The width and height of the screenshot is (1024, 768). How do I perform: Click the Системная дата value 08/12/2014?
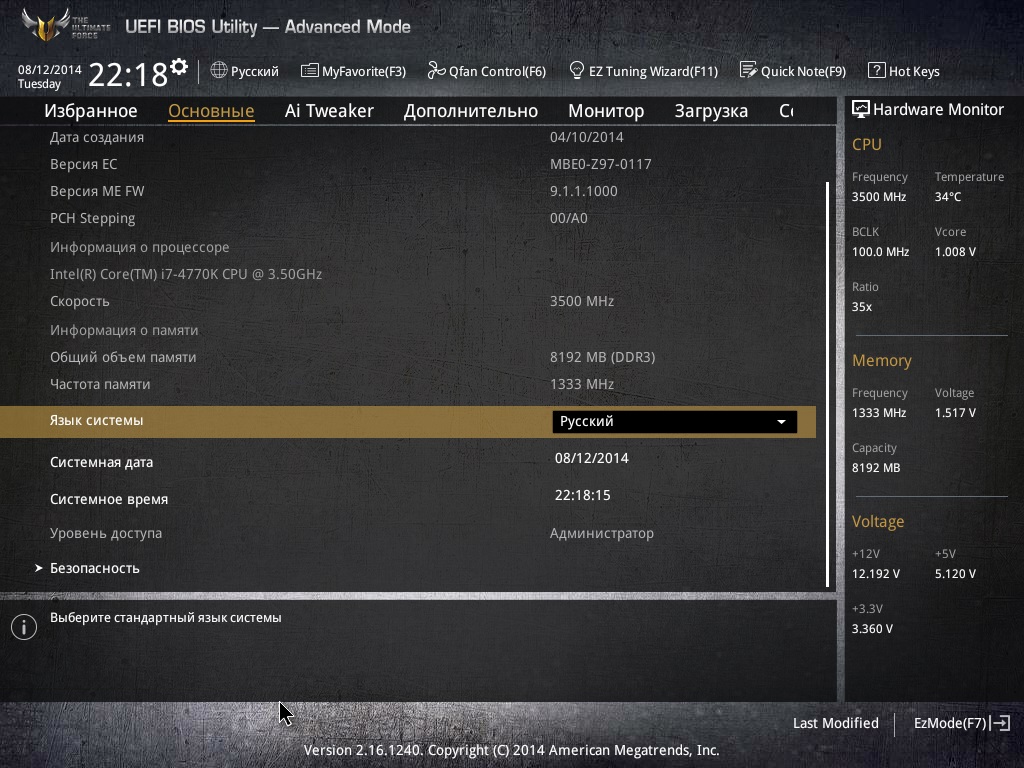[x=592, y=458]
